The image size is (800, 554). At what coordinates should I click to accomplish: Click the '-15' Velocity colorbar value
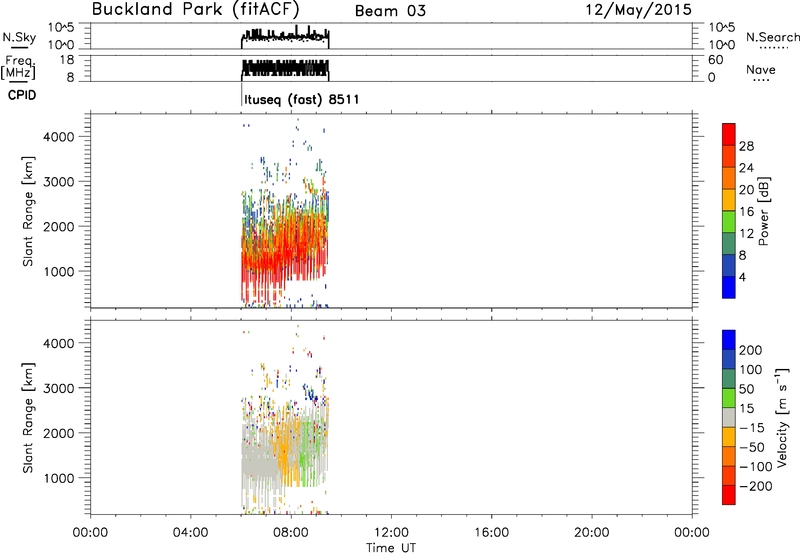point(752,428)
